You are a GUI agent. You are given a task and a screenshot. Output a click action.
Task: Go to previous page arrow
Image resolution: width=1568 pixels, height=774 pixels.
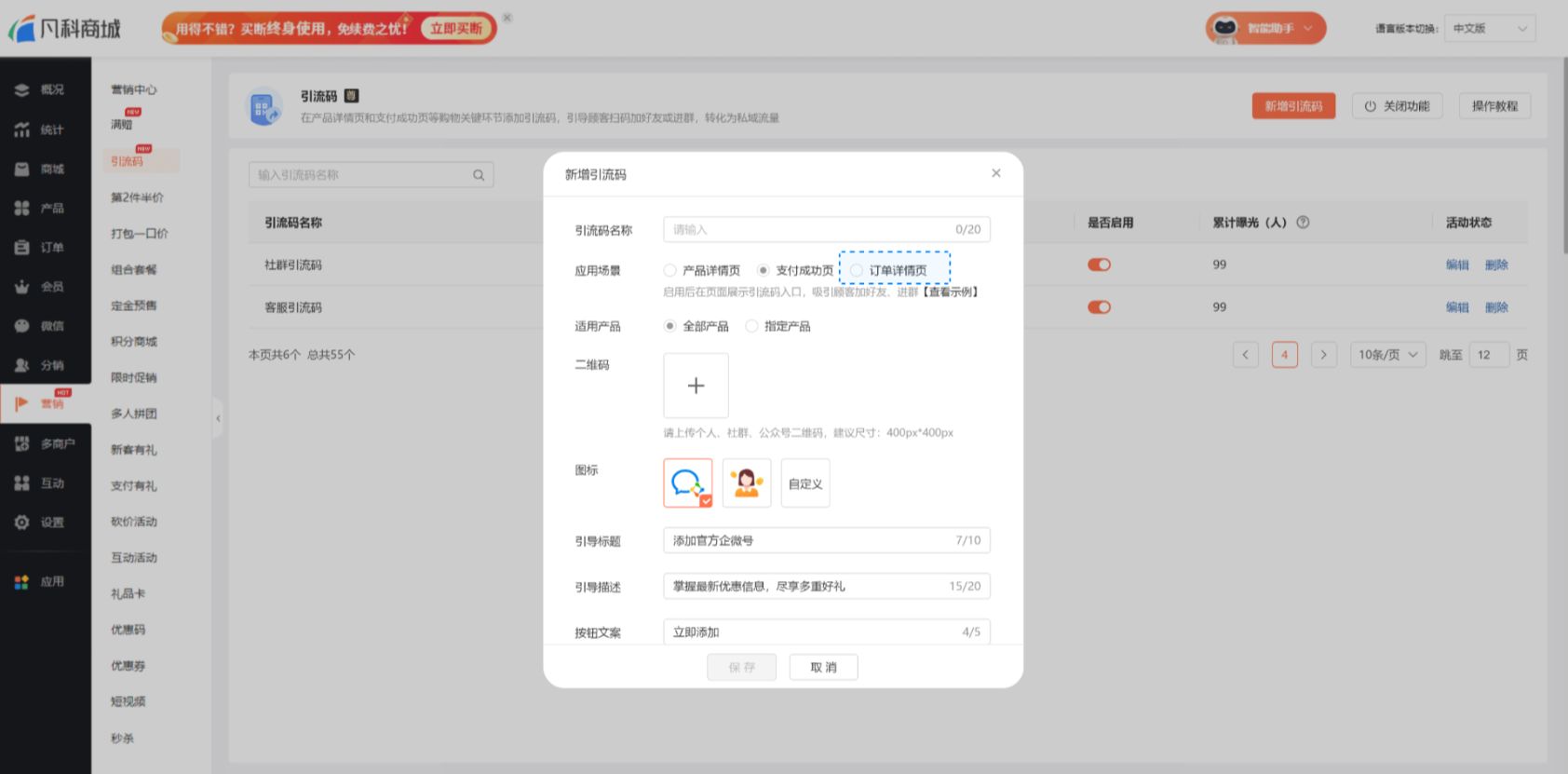[x=1245, y=355]
